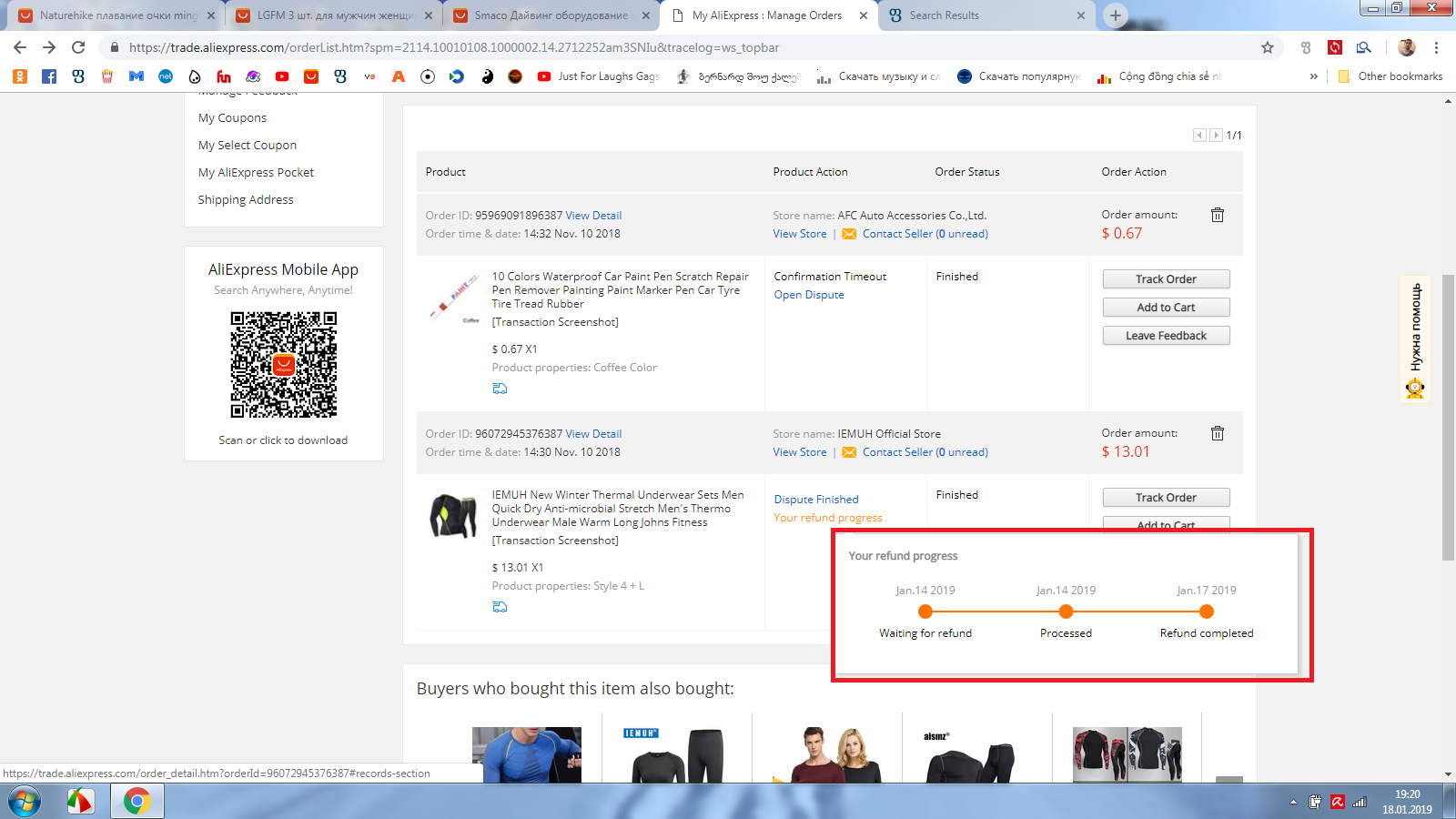Screen dimensions: 1456x819
Task: Click the paint pen product thumbnail
Action: pos(454,298)
